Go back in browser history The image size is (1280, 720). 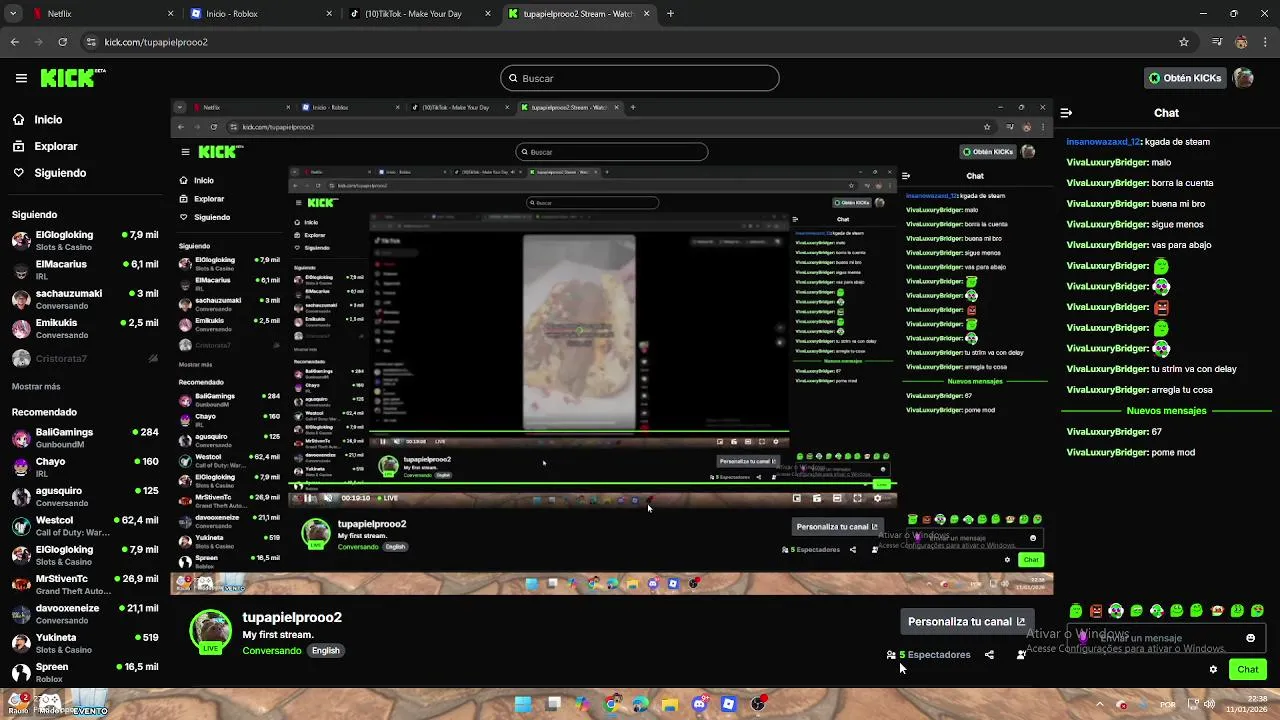14,42
